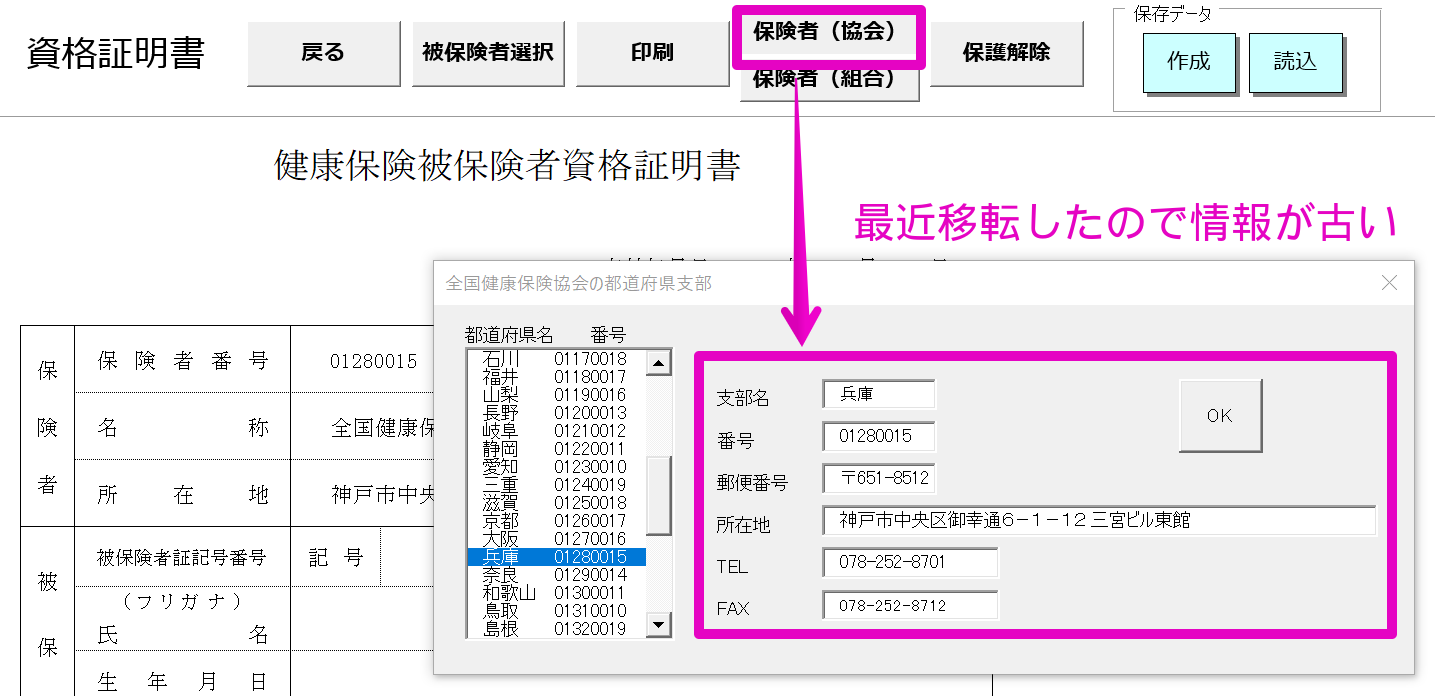Click the 印刷 button
This screenshot has width=1435, height=696.
point(652,53)
